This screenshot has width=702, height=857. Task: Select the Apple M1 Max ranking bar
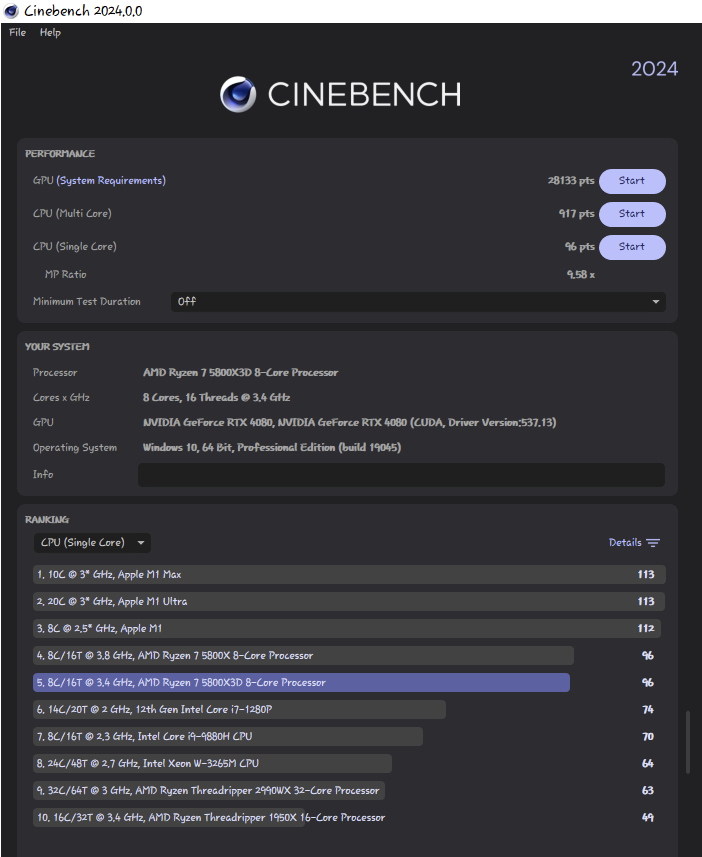(x=349, y=574)
